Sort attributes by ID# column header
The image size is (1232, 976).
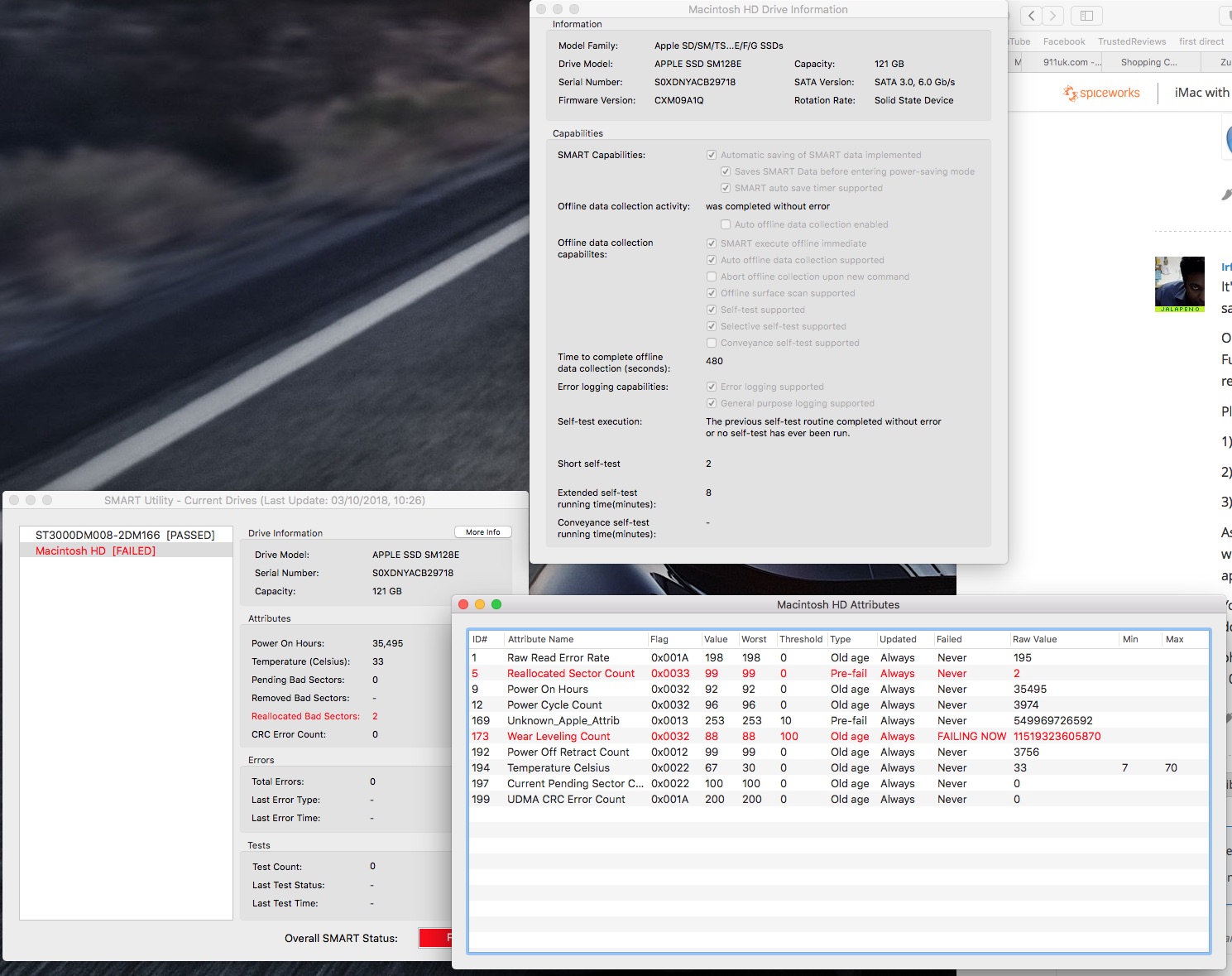coord(486,639)
